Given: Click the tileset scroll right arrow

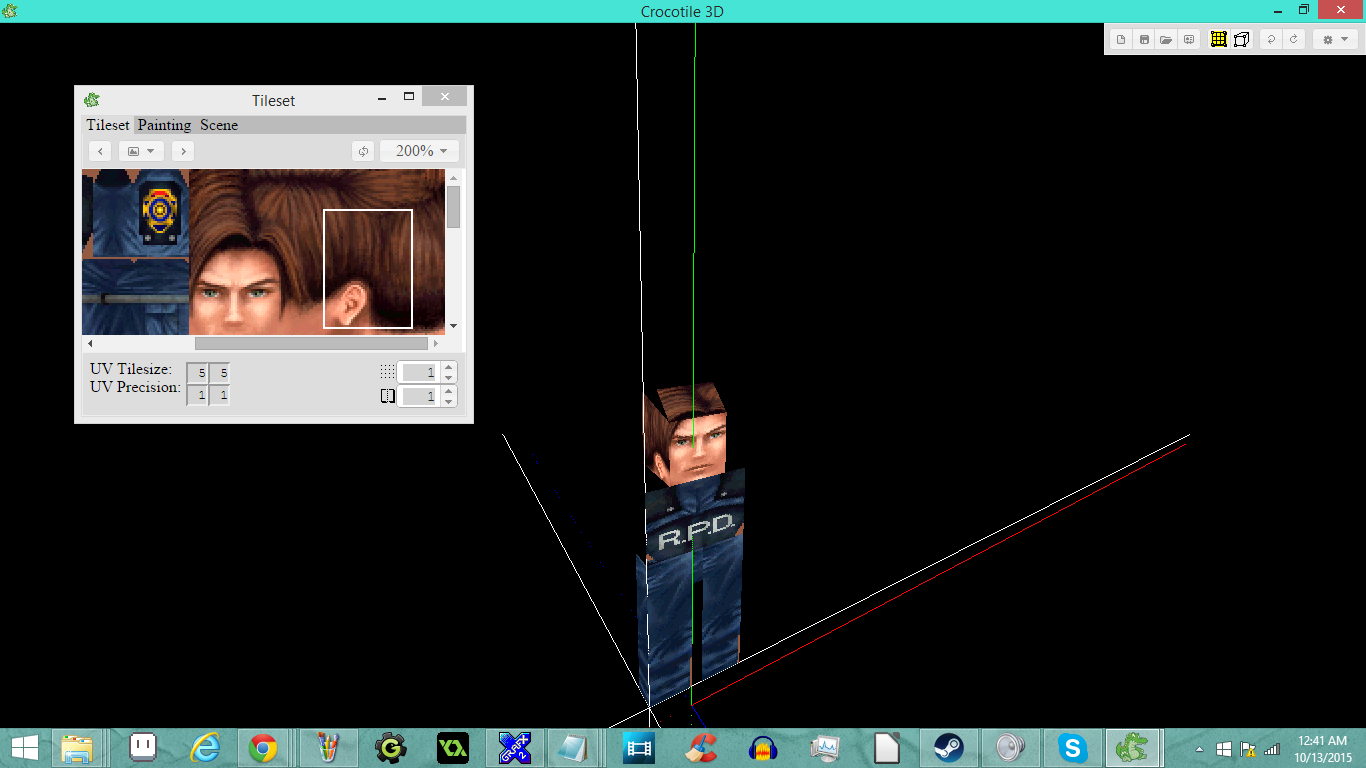Looking at the screenshot, I should click(436, 343).
